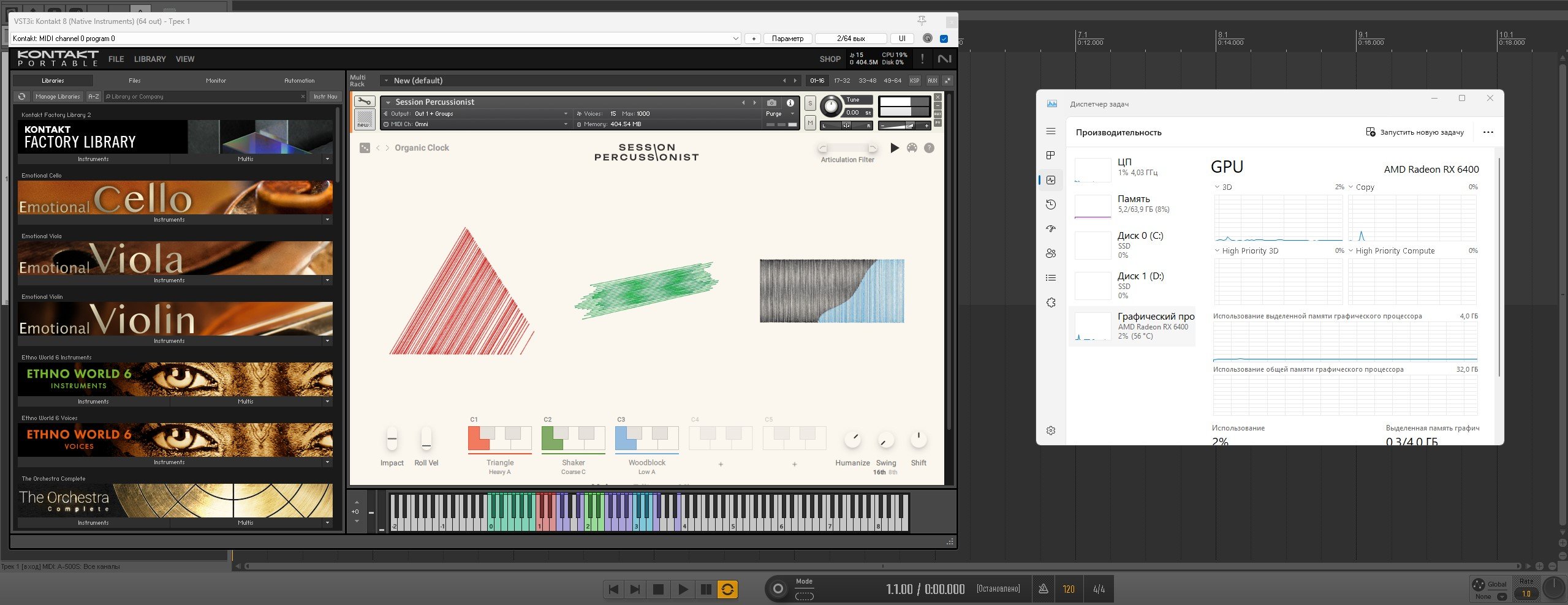The image size is (1568, 605).
Task: Pin the Kontakt plugin window
Action: (922, 21)
